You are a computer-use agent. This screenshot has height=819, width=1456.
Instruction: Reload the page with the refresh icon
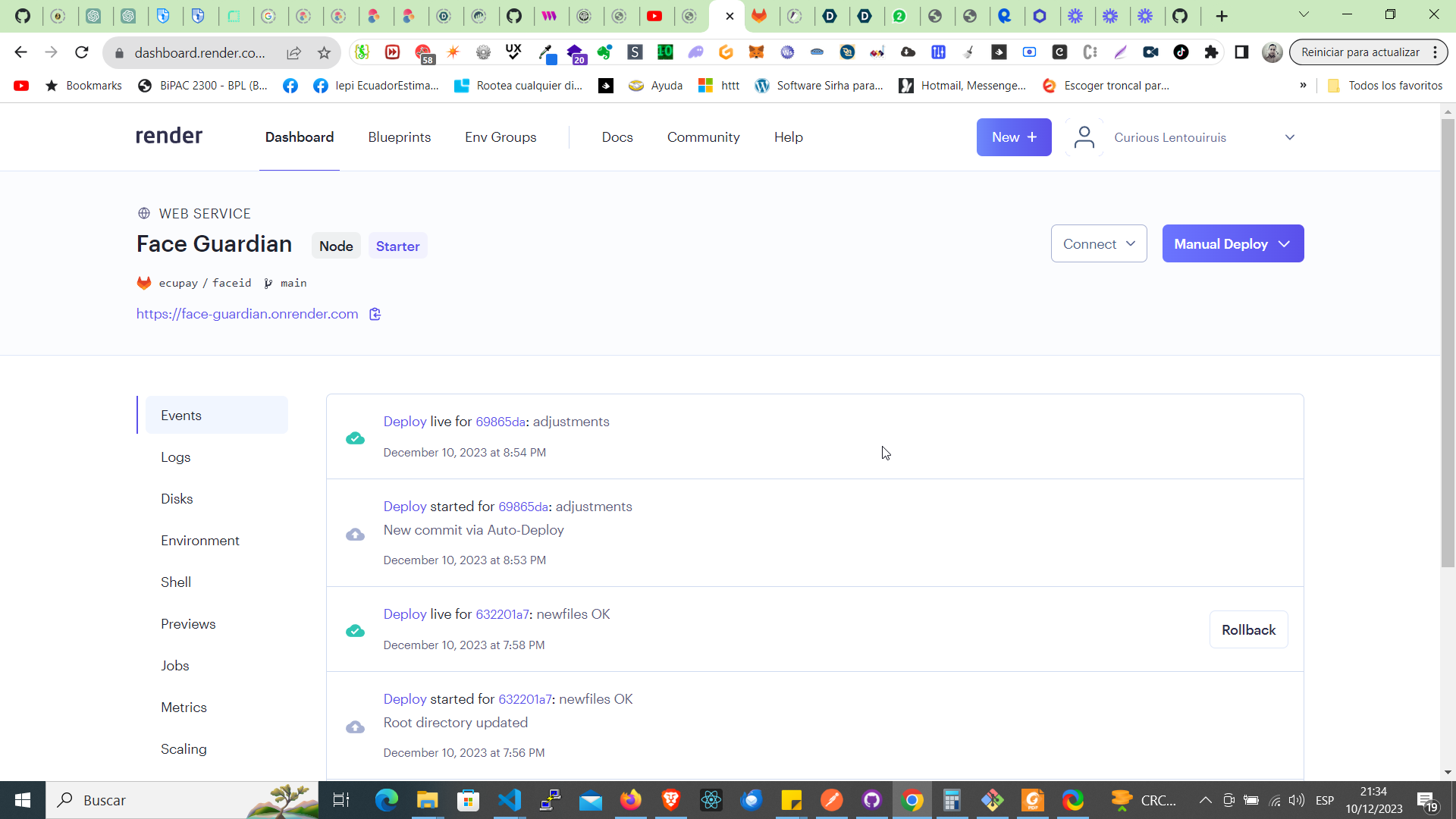[x=82, y=52]
